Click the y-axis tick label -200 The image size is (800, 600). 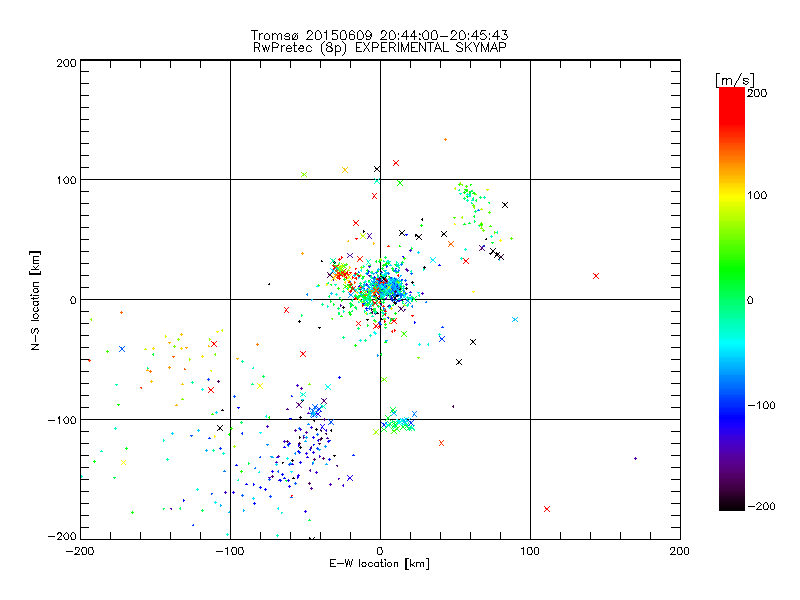(62, 536)
